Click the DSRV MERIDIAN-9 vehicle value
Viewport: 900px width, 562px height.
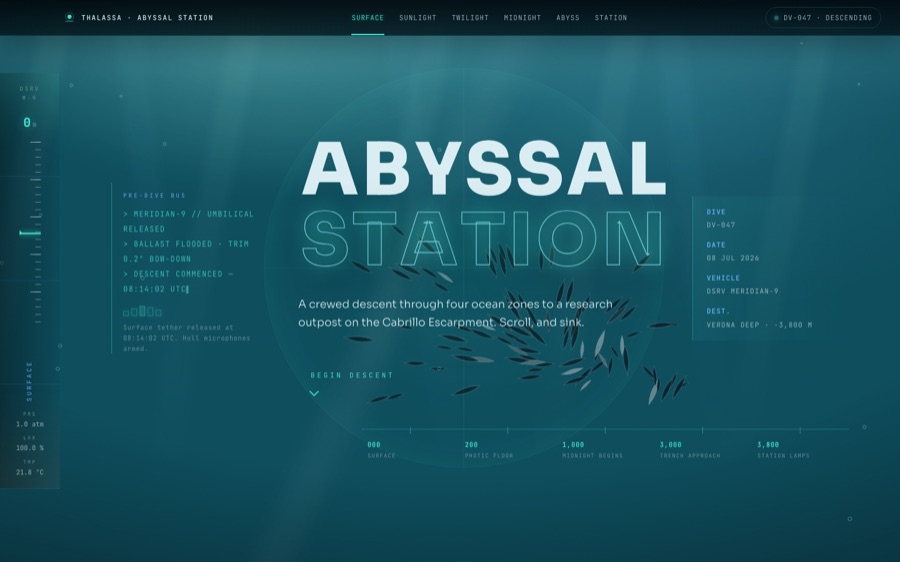(742, 291)
